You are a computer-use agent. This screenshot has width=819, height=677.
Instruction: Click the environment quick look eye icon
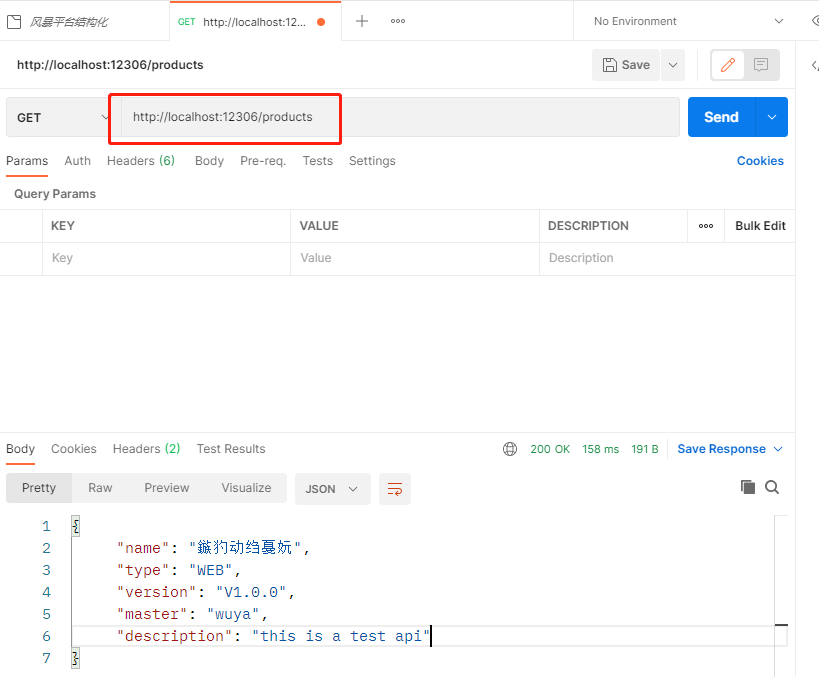(x=815, y=21)
